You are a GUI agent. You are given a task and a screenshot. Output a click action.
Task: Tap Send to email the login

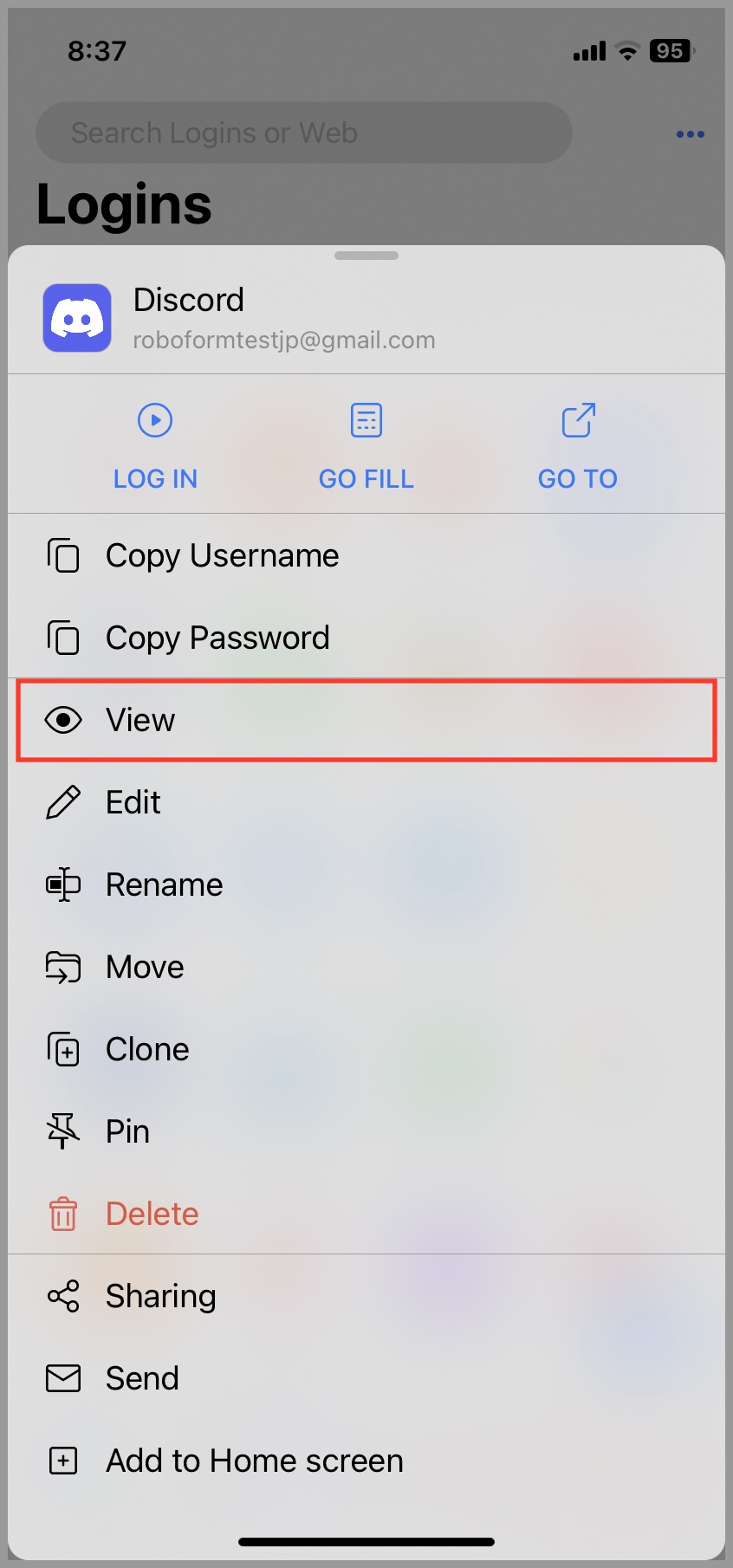pos(366,1378)
